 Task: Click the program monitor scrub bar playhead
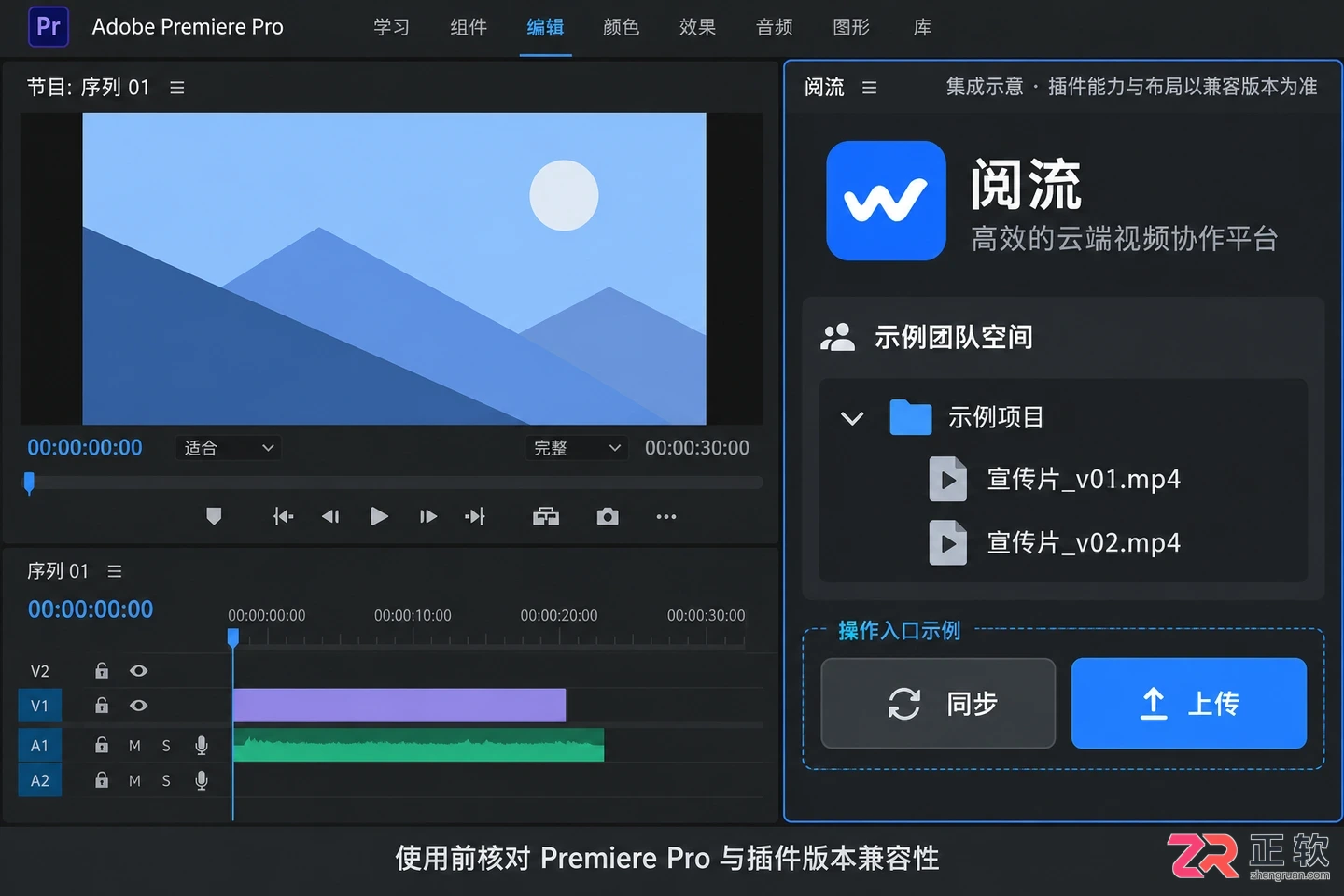pyautogui.click(x=29, y=483)
